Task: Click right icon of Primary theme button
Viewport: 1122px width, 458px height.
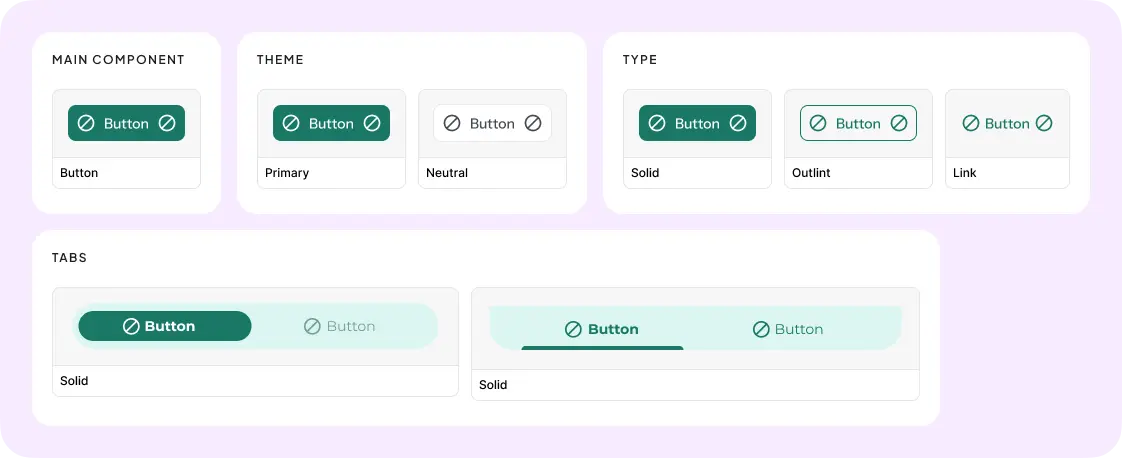Action: coord(372,123)
